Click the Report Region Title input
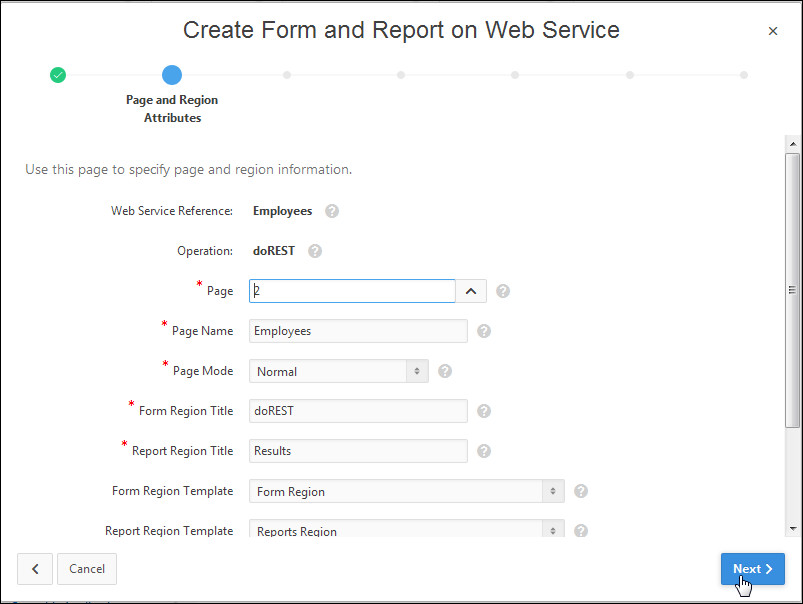The image size is (803, 604). coord(358,451)
